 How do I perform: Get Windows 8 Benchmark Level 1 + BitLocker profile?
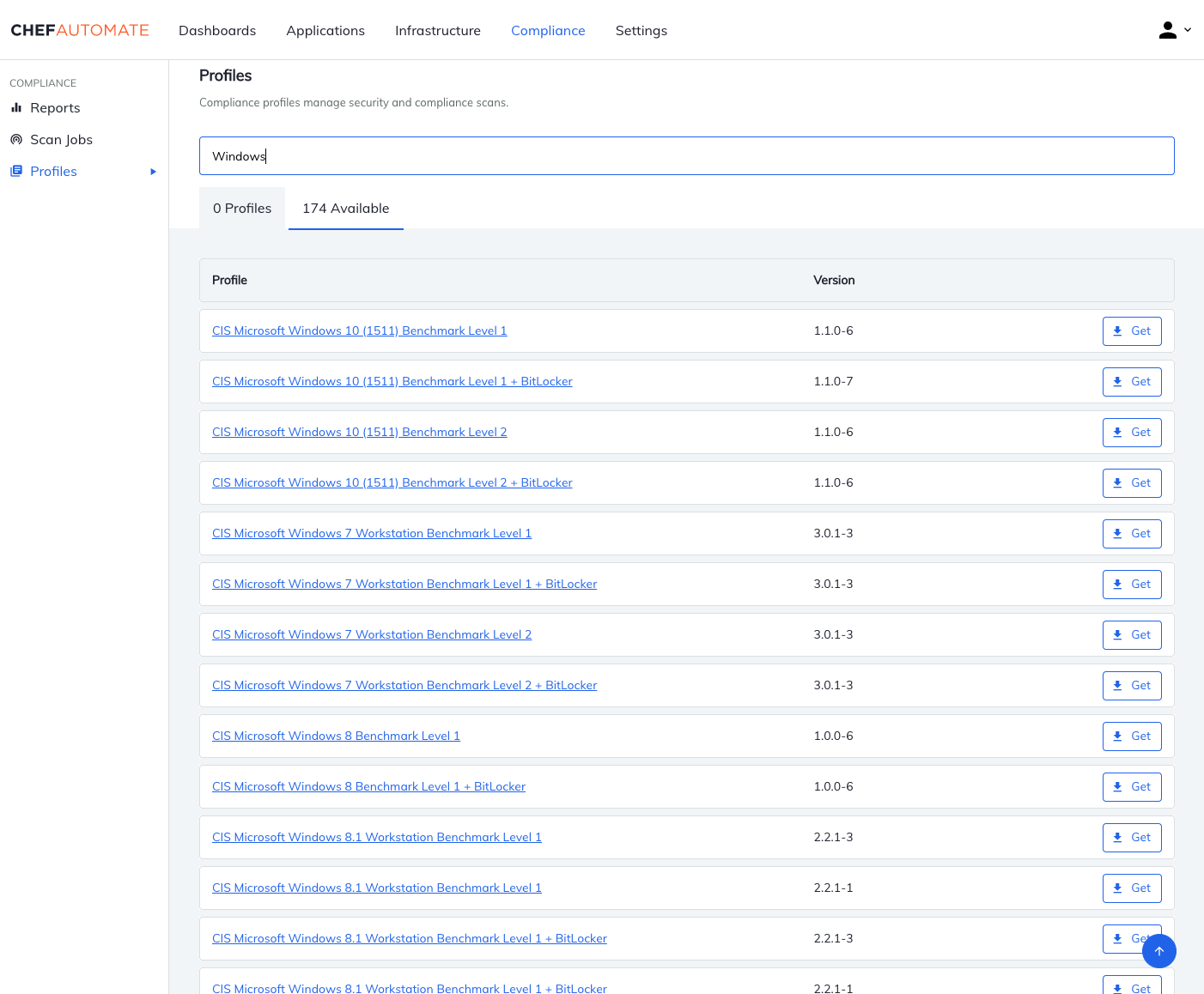pos(1132,787)
